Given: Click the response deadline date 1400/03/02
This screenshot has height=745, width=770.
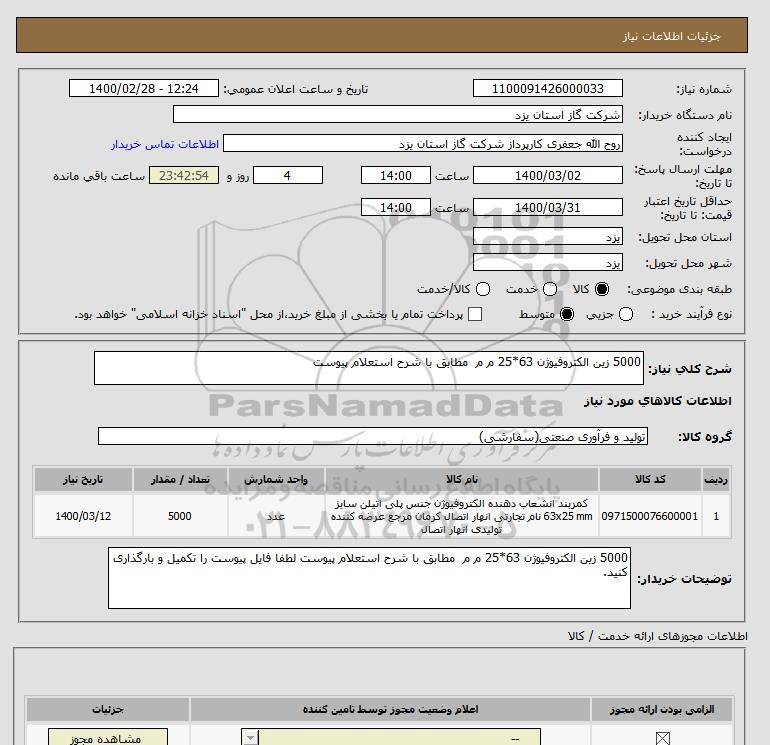Looking at the screenshot, I should (x=548, y=175).
